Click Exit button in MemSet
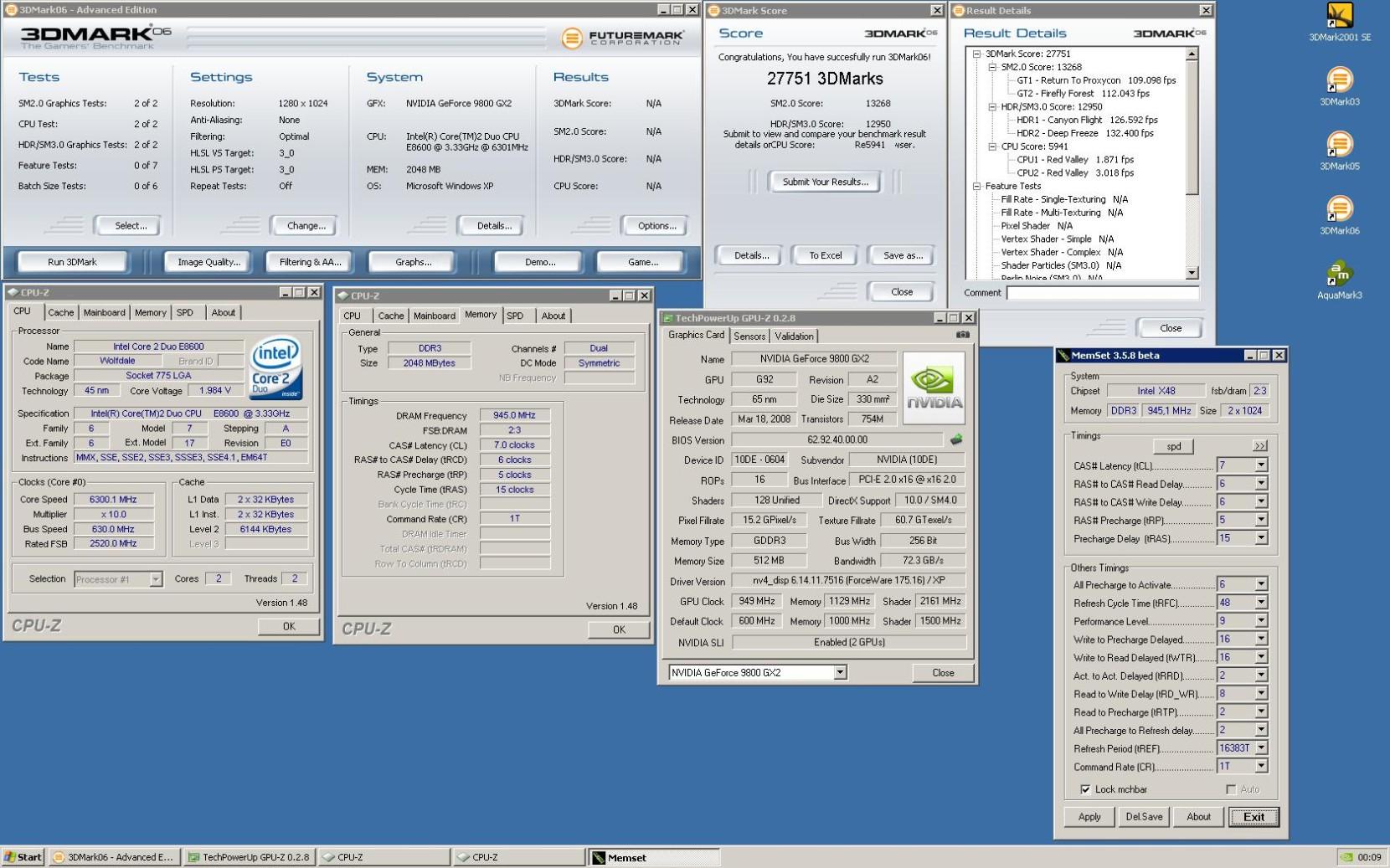Viewport: 1390px width, 868px height. pyautogui.click(x=1254, y=817)
